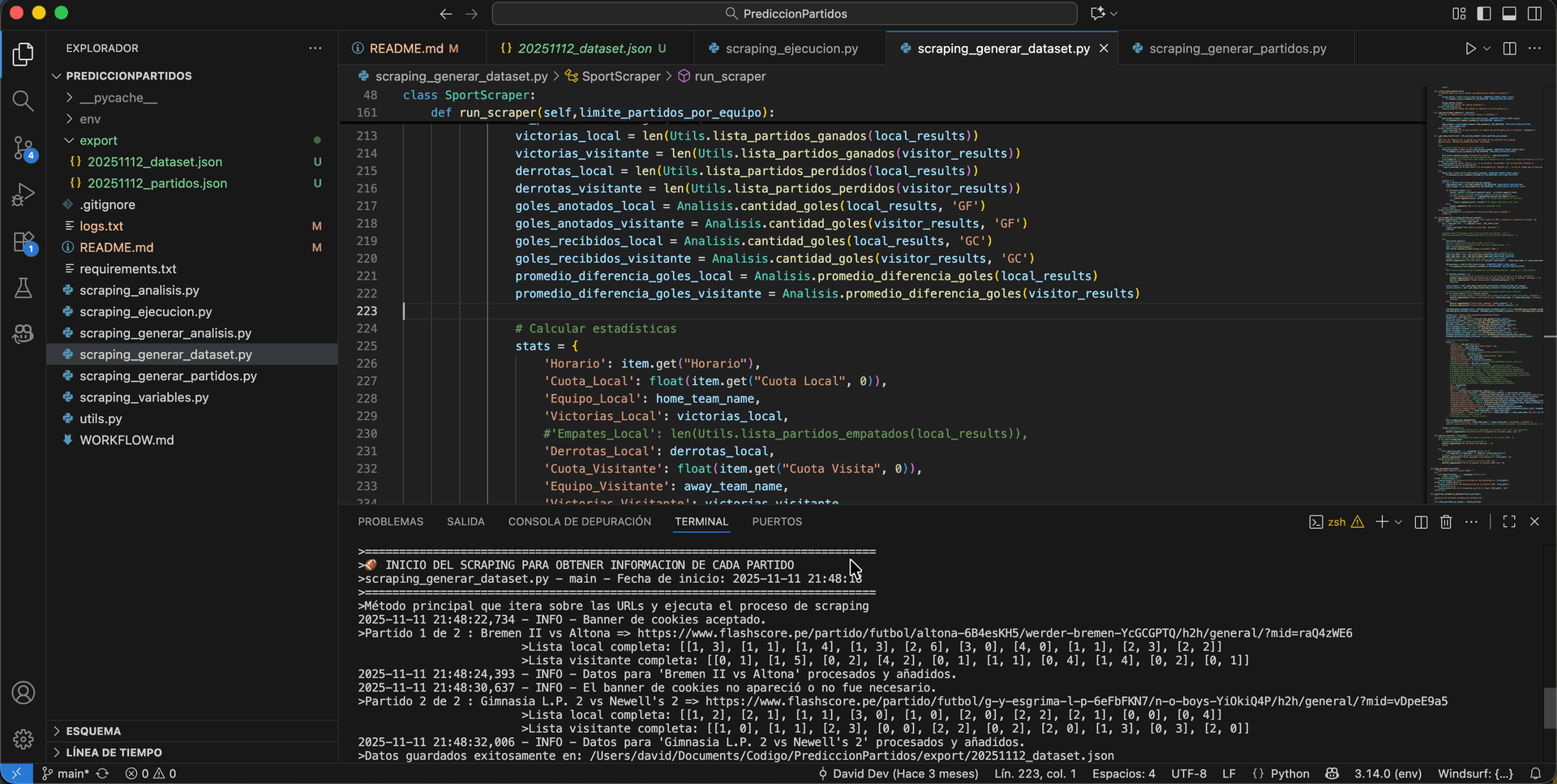1557x784 pixels.
Task: Open Run and Debug view
Action: 23,195
